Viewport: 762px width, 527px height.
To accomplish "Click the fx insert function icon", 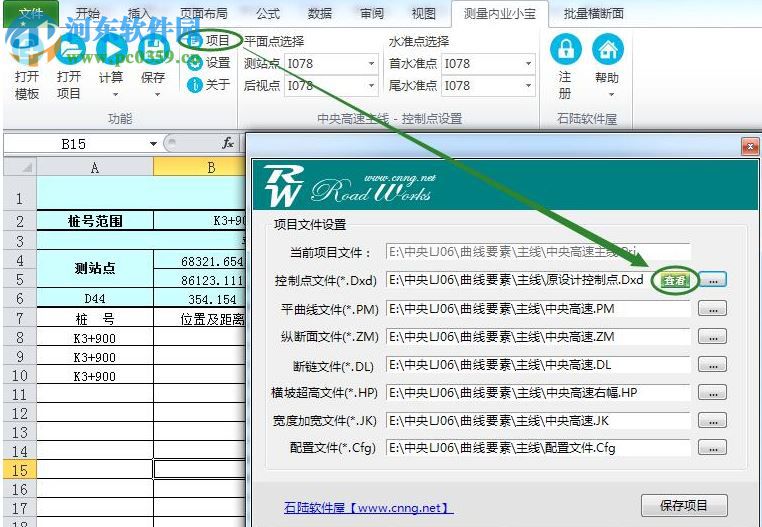I will [x=228, y=143].
